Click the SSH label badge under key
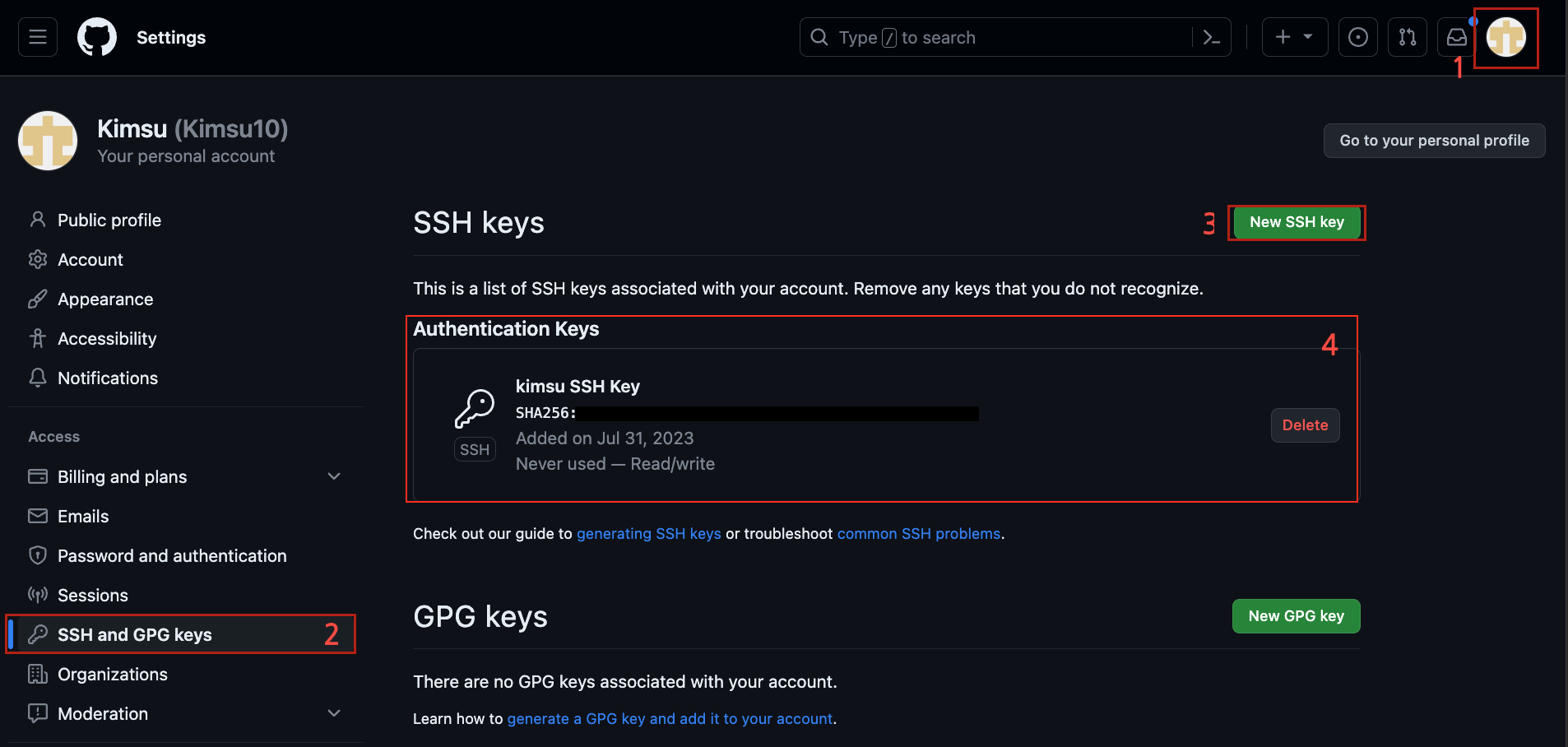This screenshot has height=747, width=1568. pyautogui.click(x=475, y=450)
